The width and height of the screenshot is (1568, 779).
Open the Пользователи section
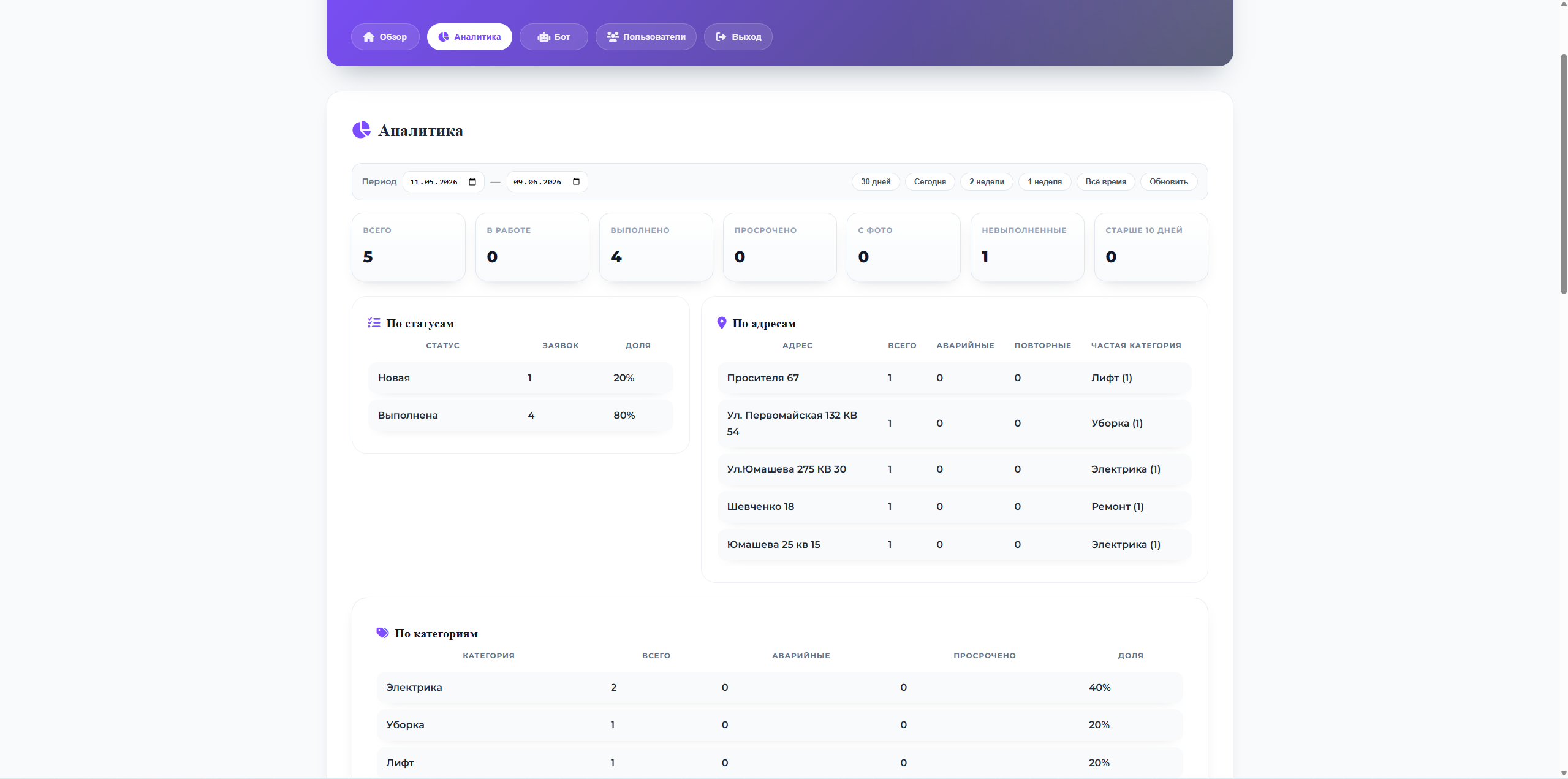(646, 37)
